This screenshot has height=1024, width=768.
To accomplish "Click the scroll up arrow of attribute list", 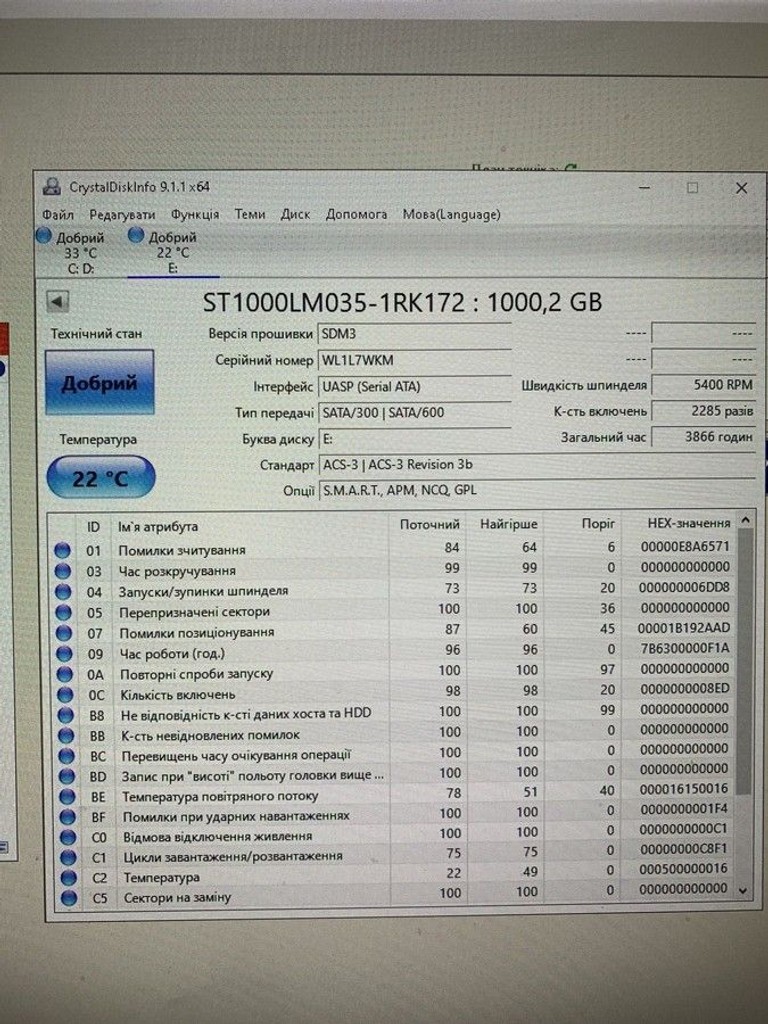I will point(745,520).
